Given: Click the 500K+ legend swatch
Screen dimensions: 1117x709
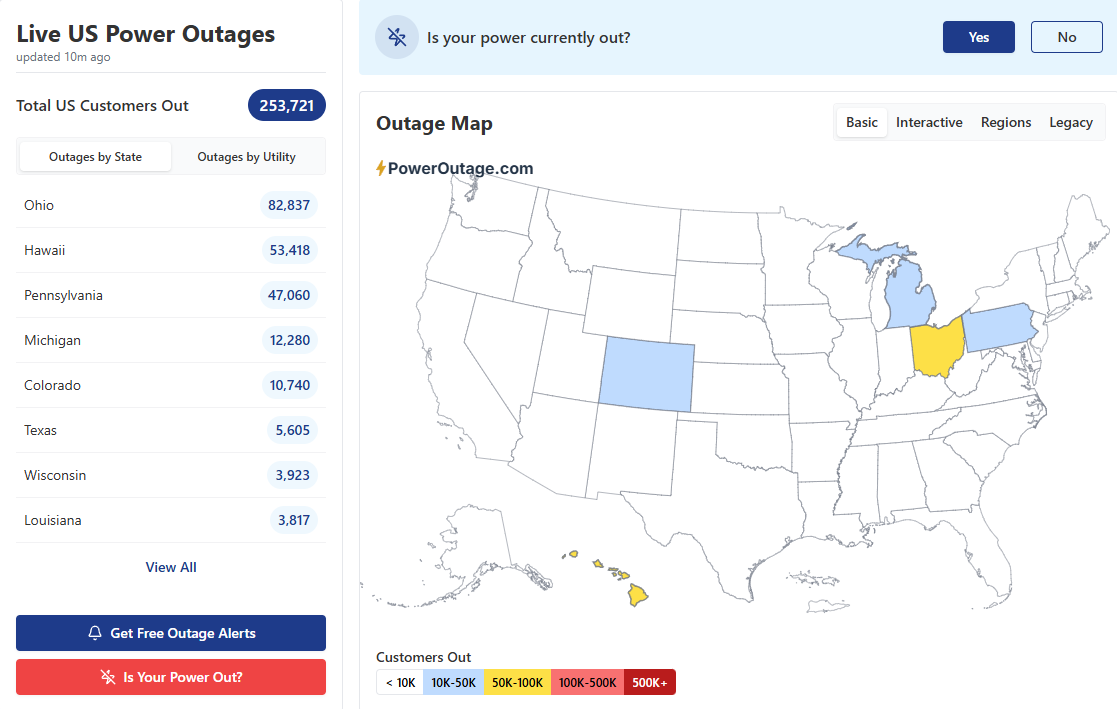Looking at the screenshot, I should (x=650, y=683).
